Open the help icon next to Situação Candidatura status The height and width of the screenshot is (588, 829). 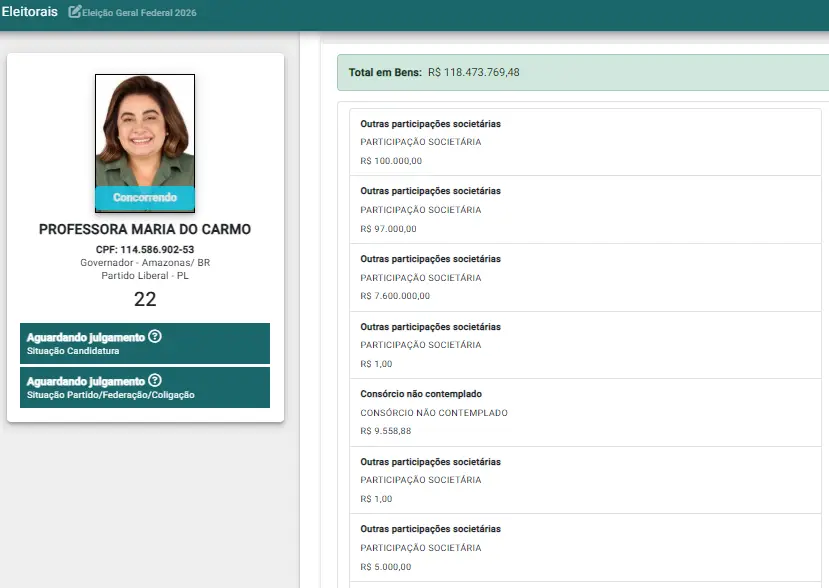tap(155, 336)
